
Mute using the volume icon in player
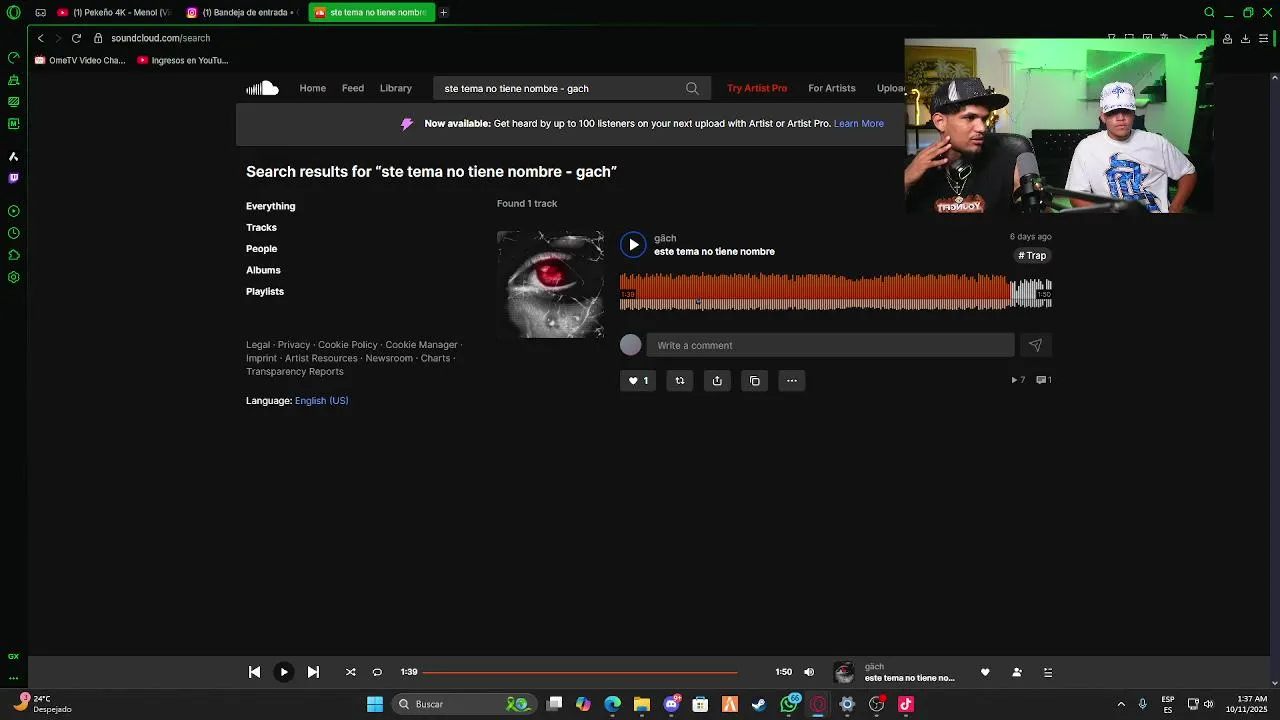[809, 672]
